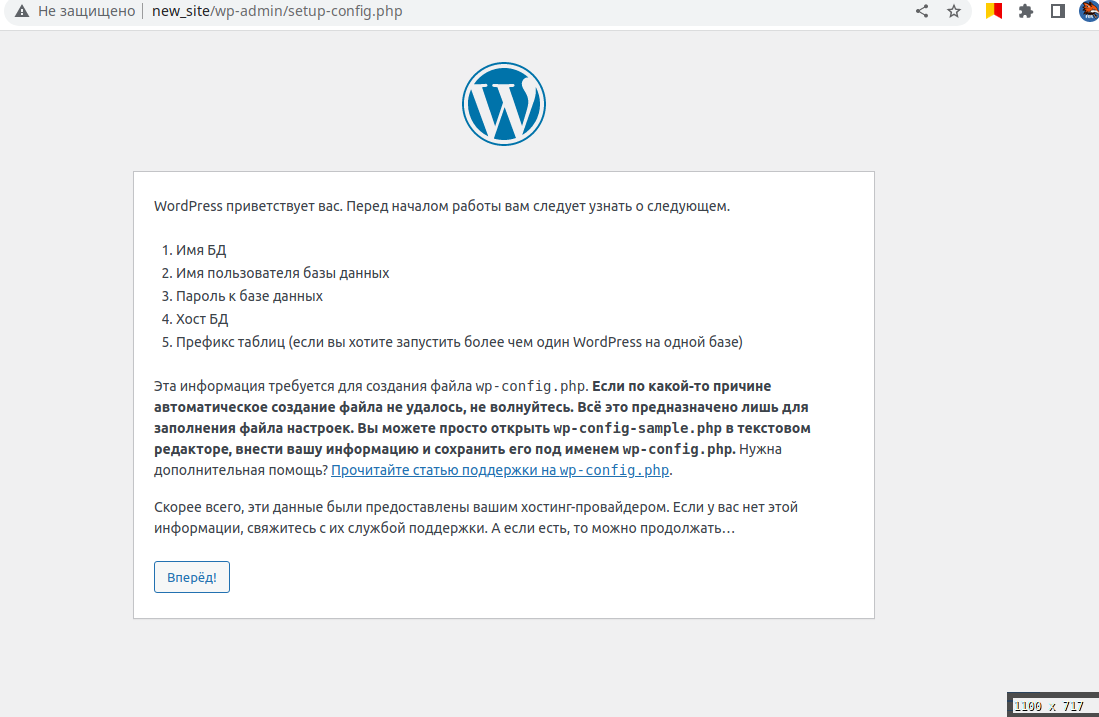Select the "Имя пользователя базы данных" list item

tap(282, 273)
